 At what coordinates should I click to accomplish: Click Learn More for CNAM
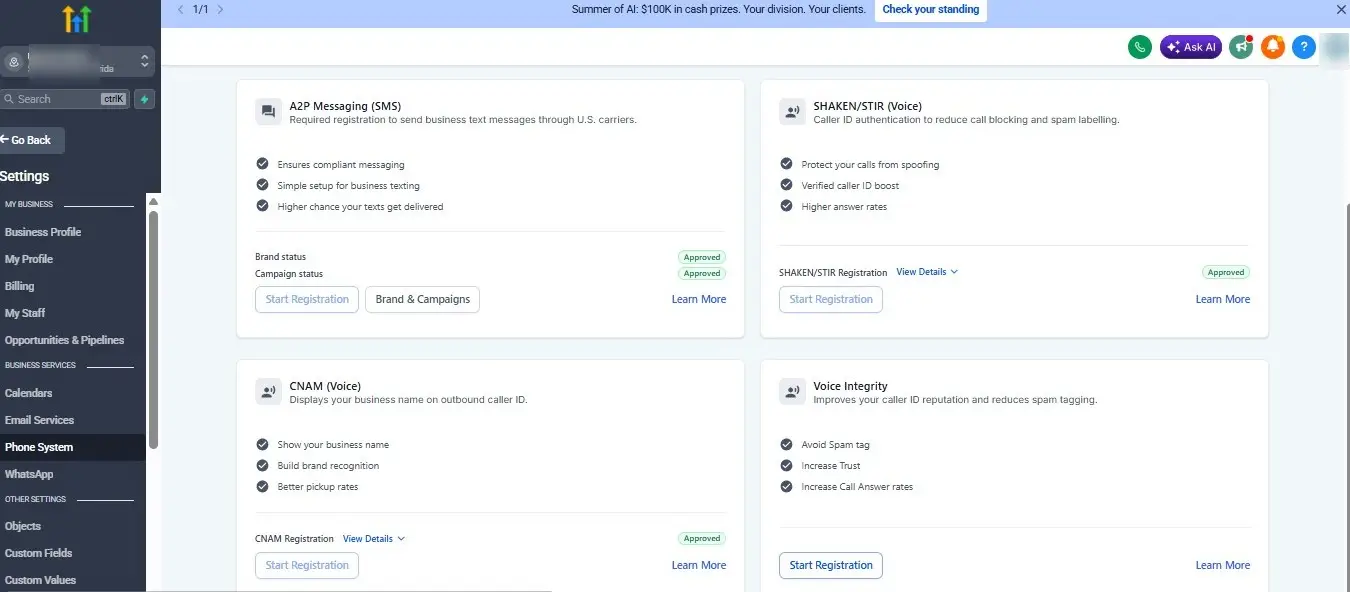[x=699, y=565]
